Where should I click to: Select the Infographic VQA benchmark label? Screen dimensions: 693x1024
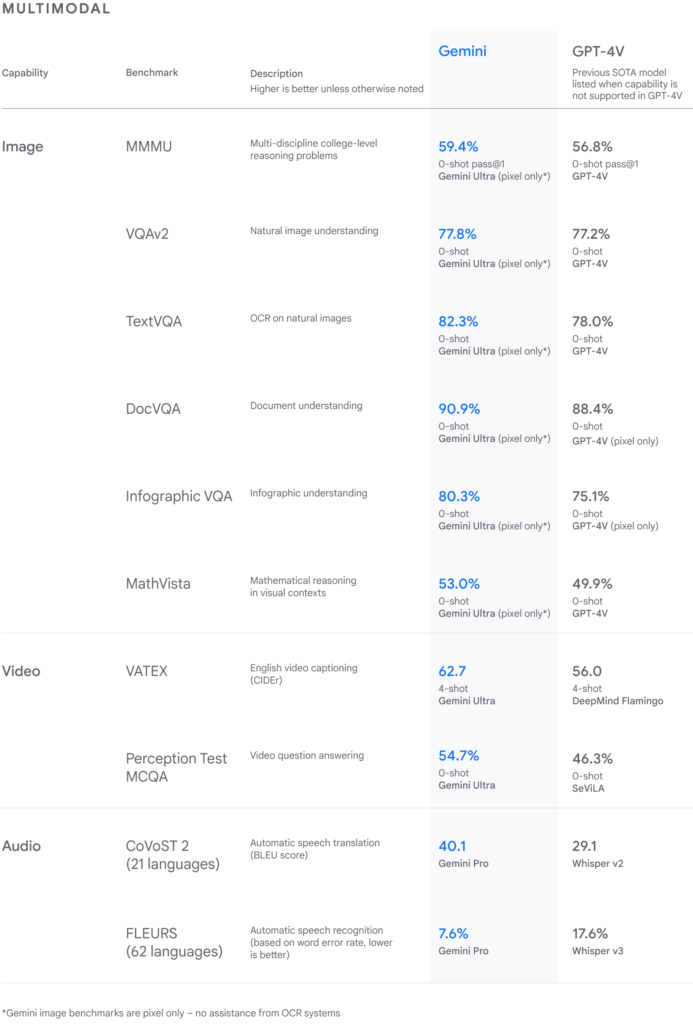click(x=179, y=496)
